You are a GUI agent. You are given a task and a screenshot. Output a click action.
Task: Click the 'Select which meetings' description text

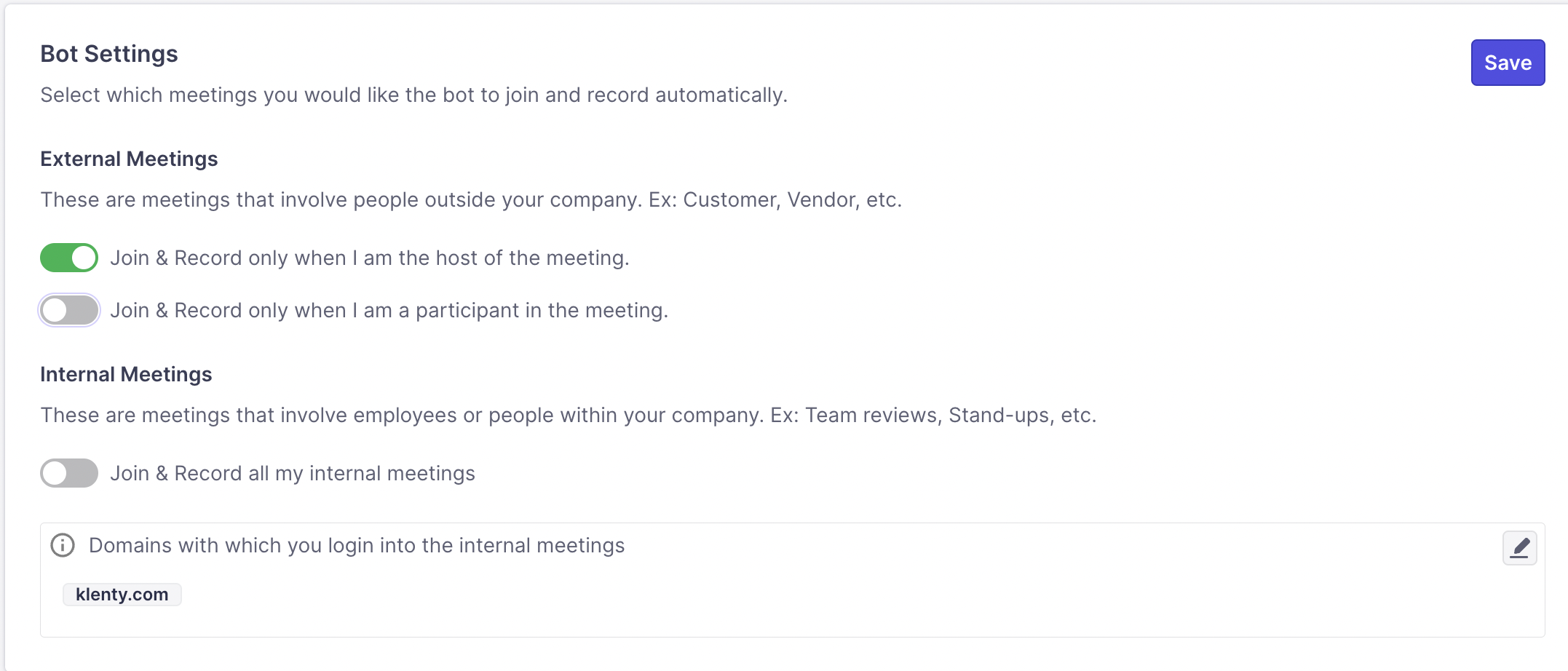[413, 95]
